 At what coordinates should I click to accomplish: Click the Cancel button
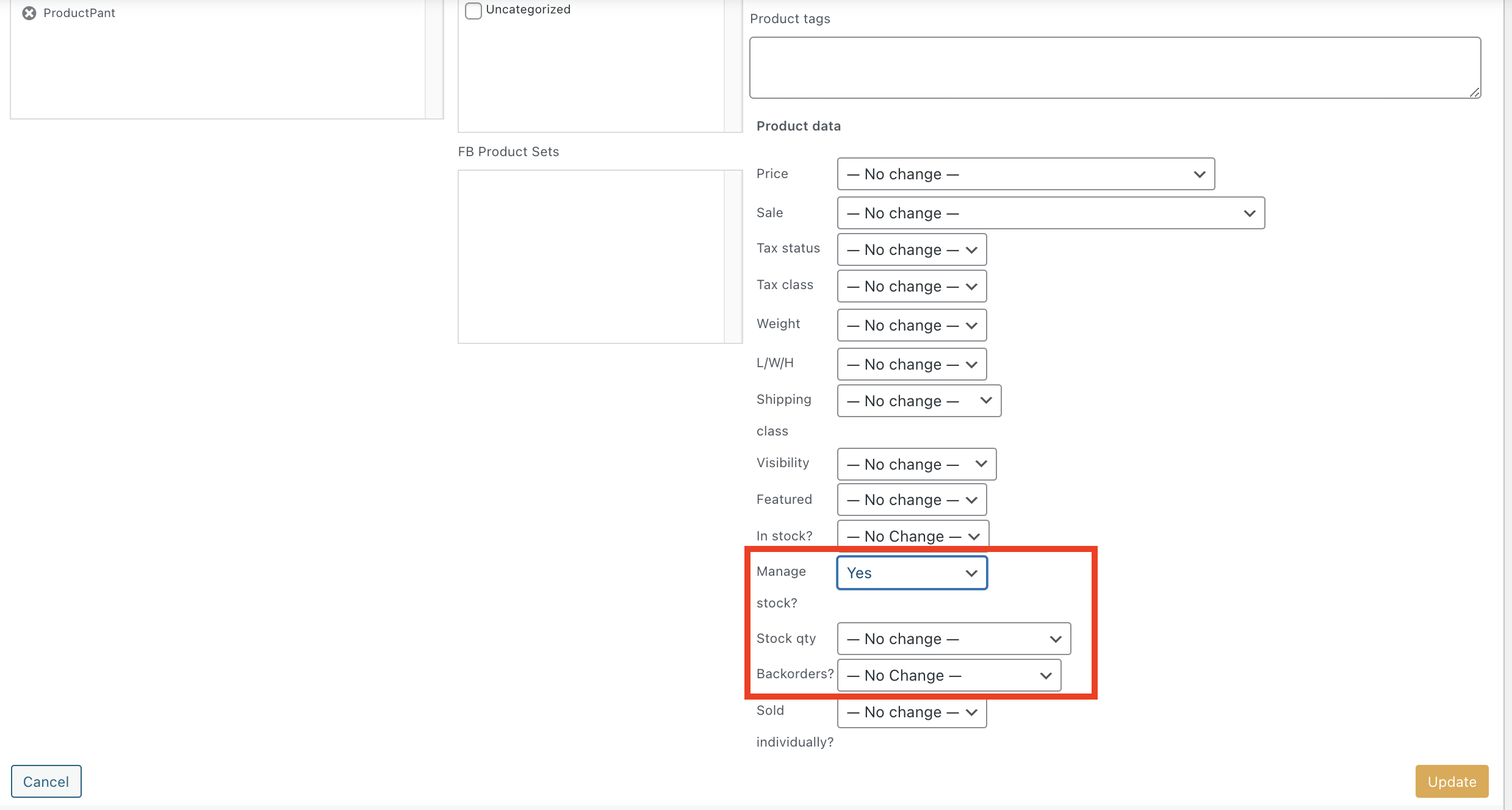click(46, 781)
